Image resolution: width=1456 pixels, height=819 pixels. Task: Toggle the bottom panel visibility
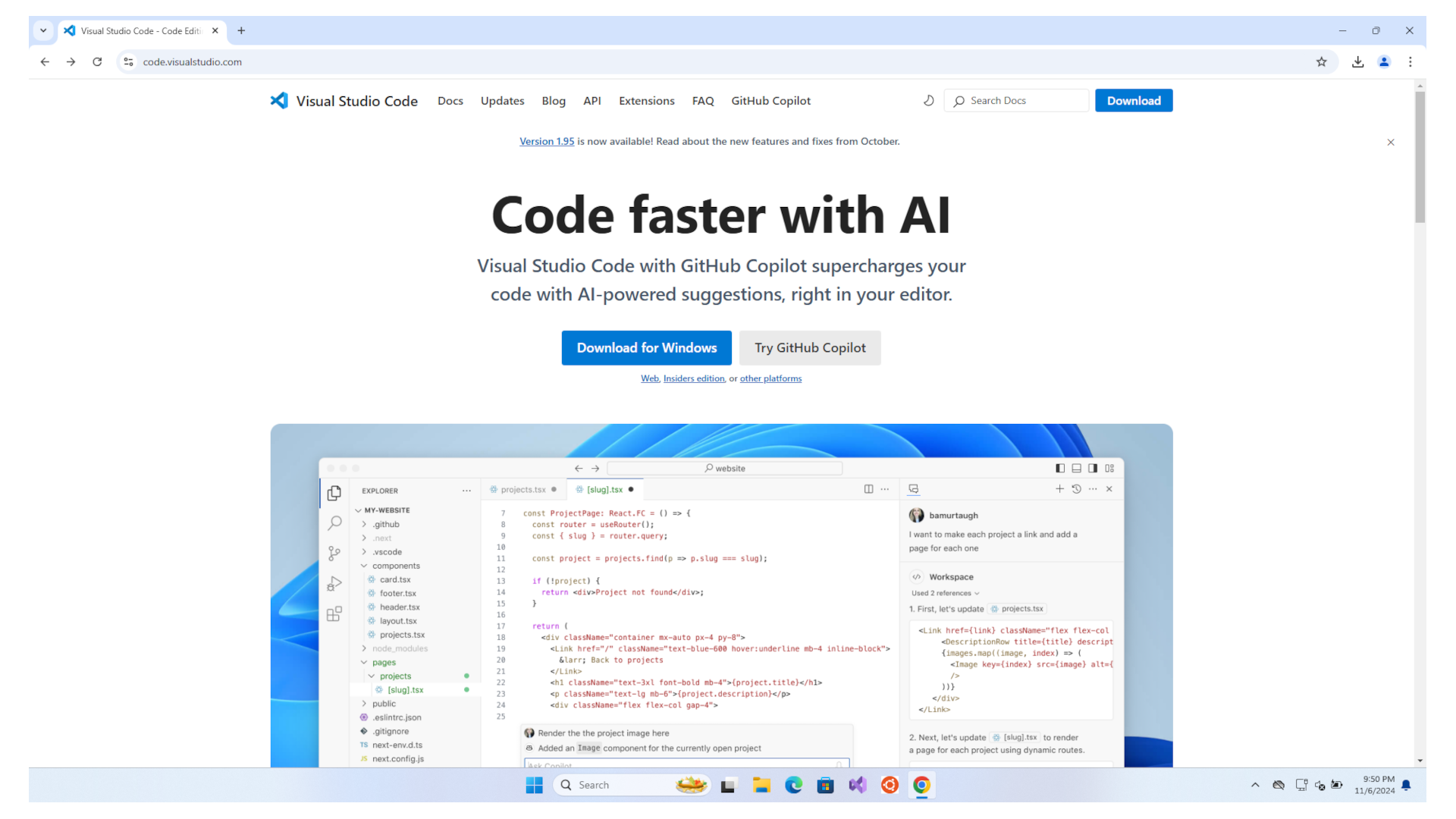(x=1077, y=468)
